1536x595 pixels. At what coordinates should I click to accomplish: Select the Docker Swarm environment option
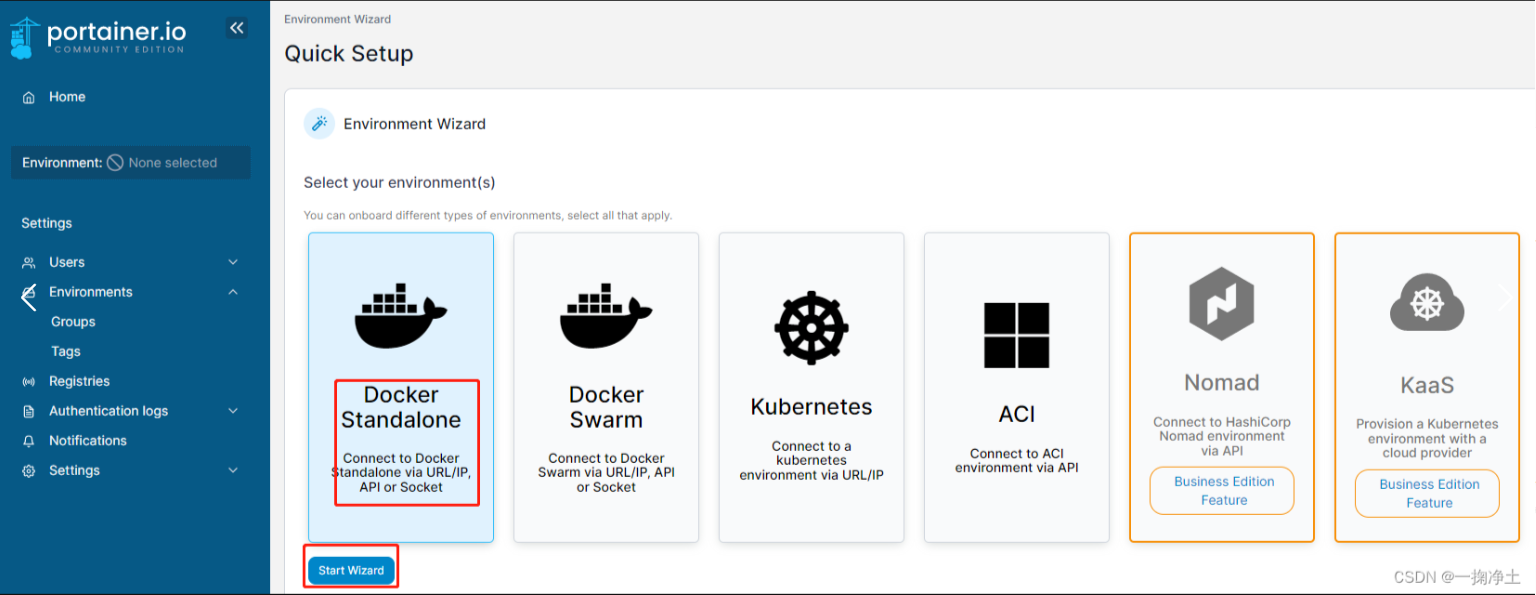click(x=606, y=387)
